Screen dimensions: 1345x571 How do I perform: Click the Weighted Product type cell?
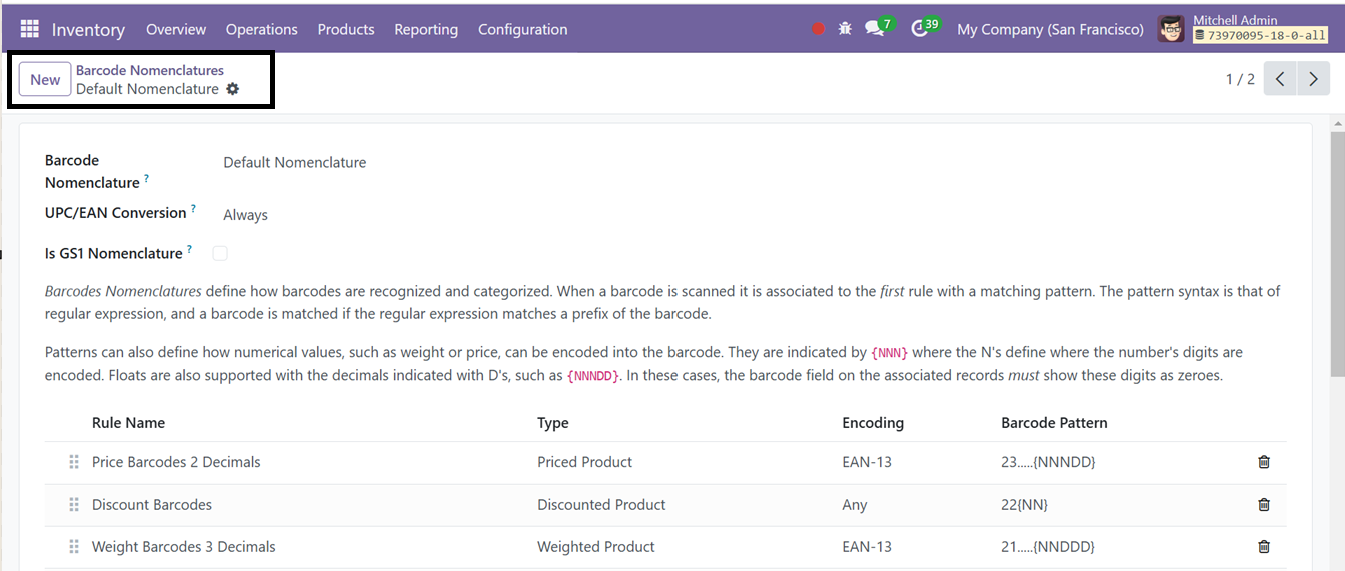click(596, 547)
